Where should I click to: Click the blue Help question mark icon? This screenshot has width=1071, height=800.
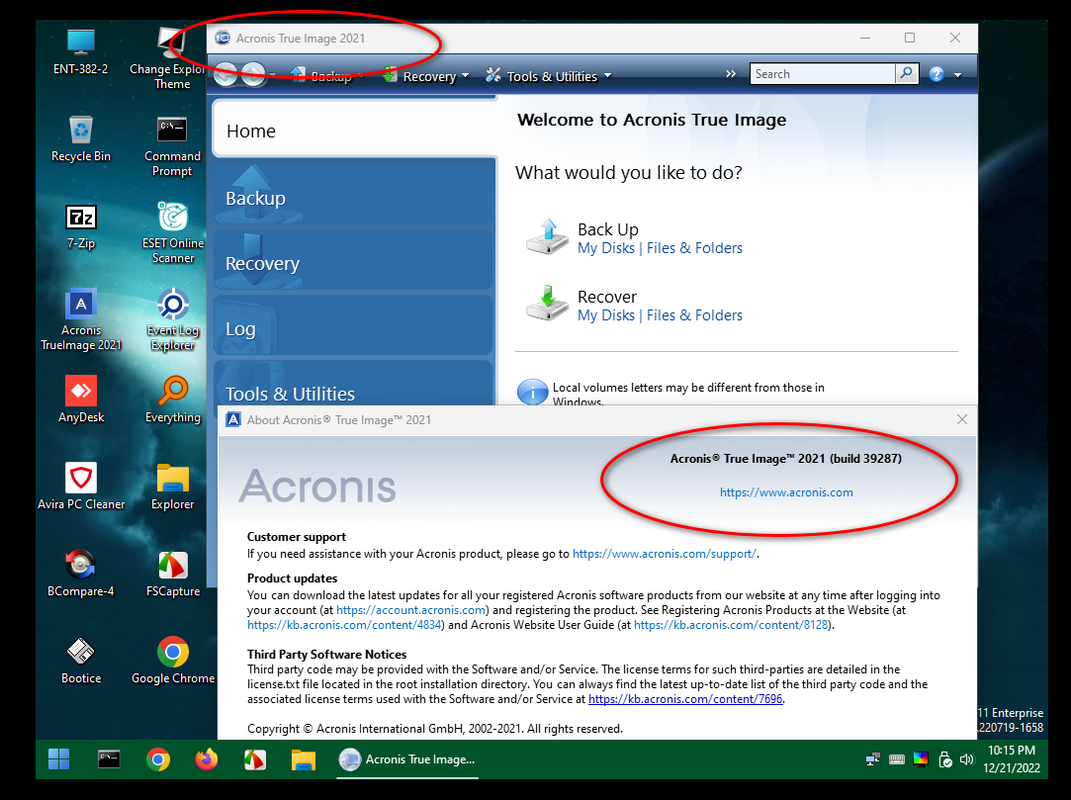936,74
